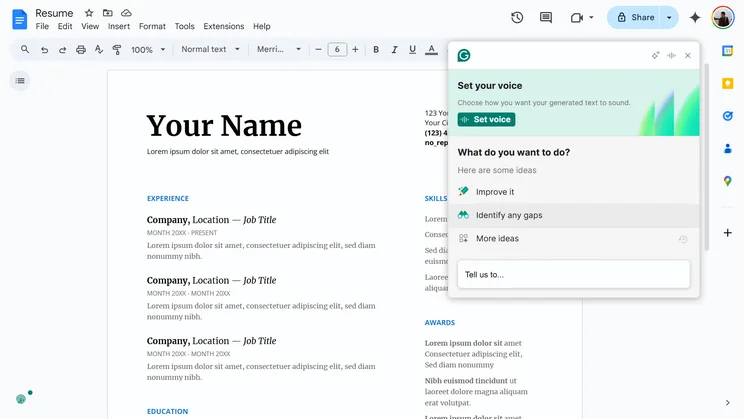This screenshot has width=744, height=419.
Task: Expand video call options arrow
Action: 591,18
